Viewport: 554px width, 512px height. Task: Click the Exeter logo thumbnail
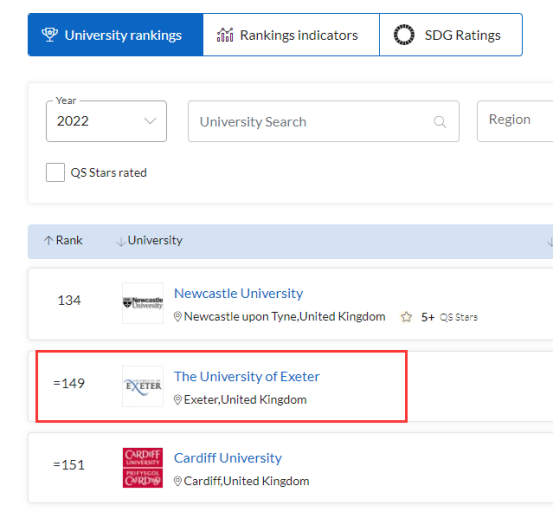(143, 386)
